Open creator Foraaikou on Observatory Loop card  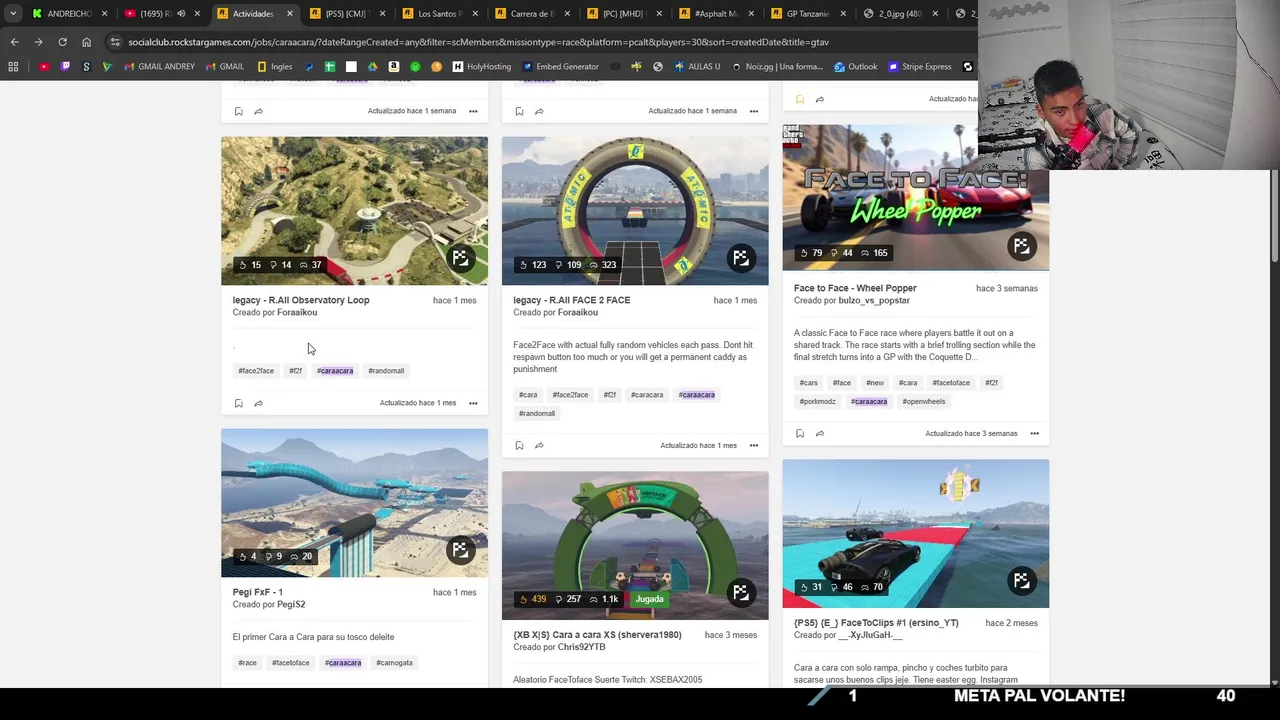[297, 312]
